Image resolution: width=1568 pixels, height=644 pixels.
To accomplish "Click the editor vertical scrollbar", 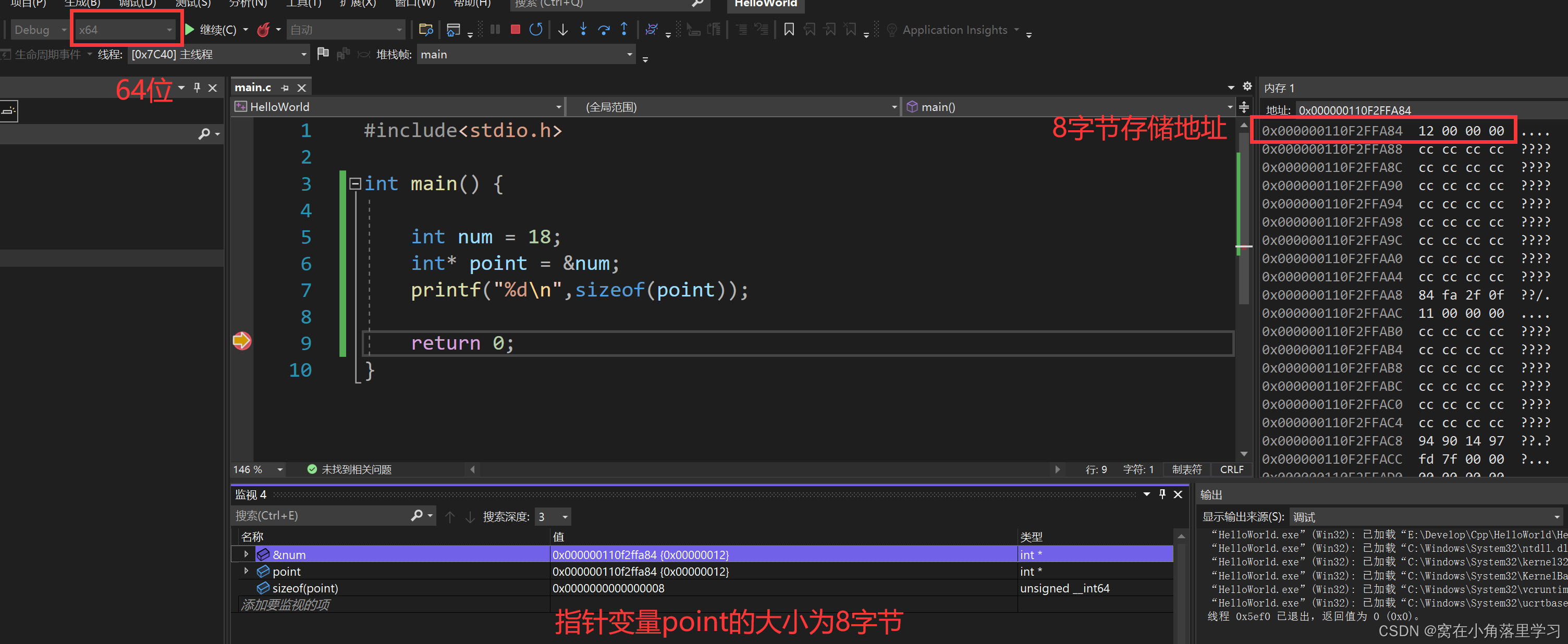I will (1244, 289).
